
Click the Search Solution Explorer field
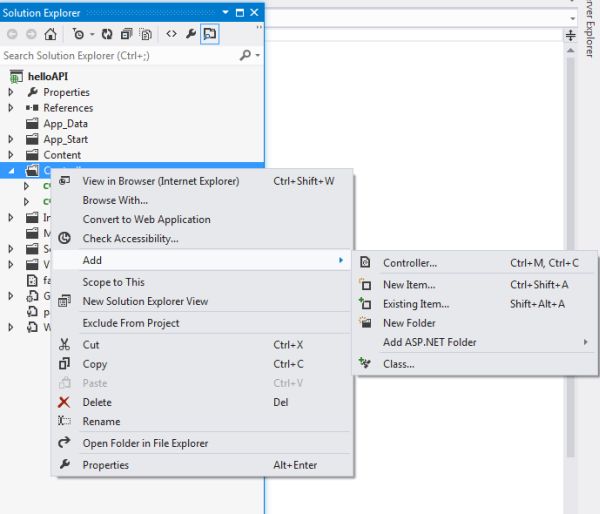pyautogui.click(x=119, y=55)
